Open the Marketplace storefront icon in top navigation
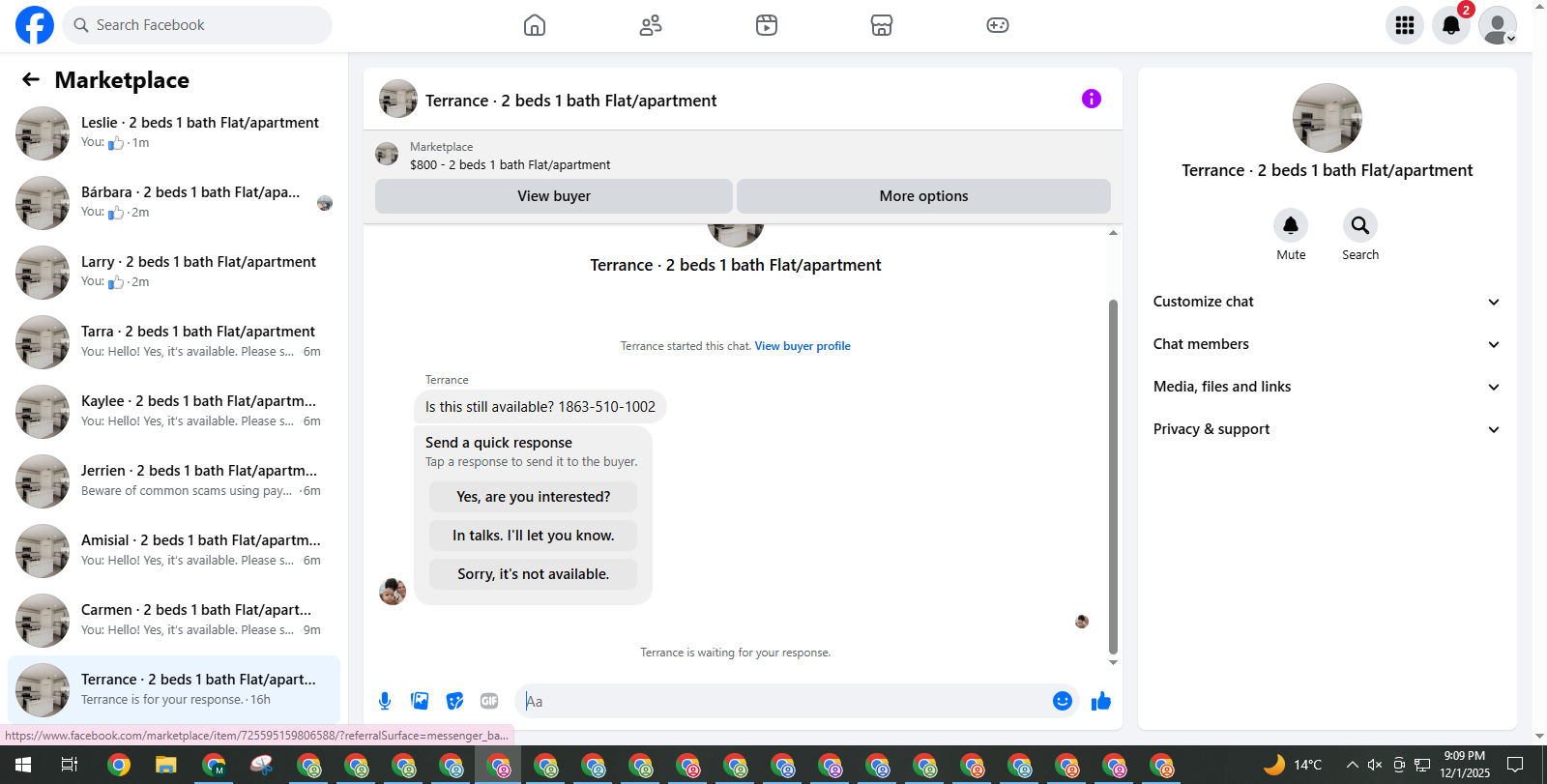 (x=882, y=25)
